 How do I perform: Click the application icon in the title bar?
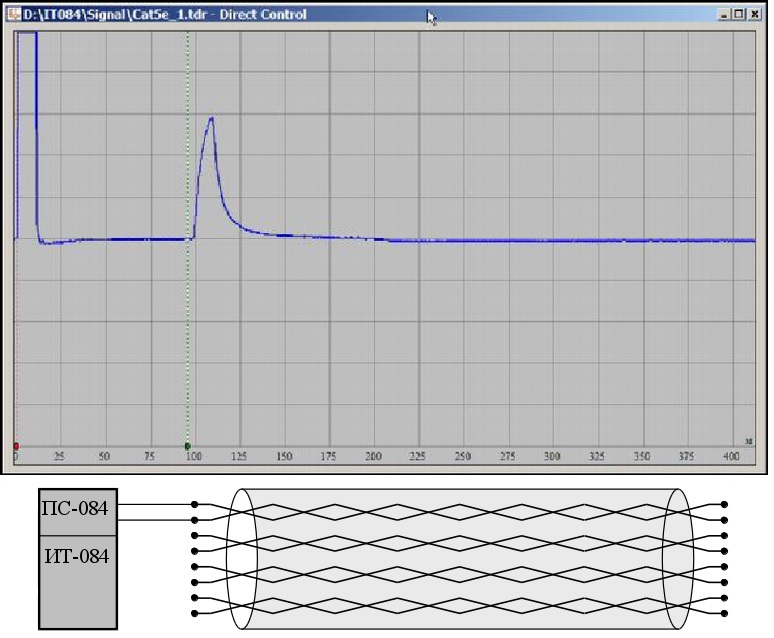pos(13,14)
